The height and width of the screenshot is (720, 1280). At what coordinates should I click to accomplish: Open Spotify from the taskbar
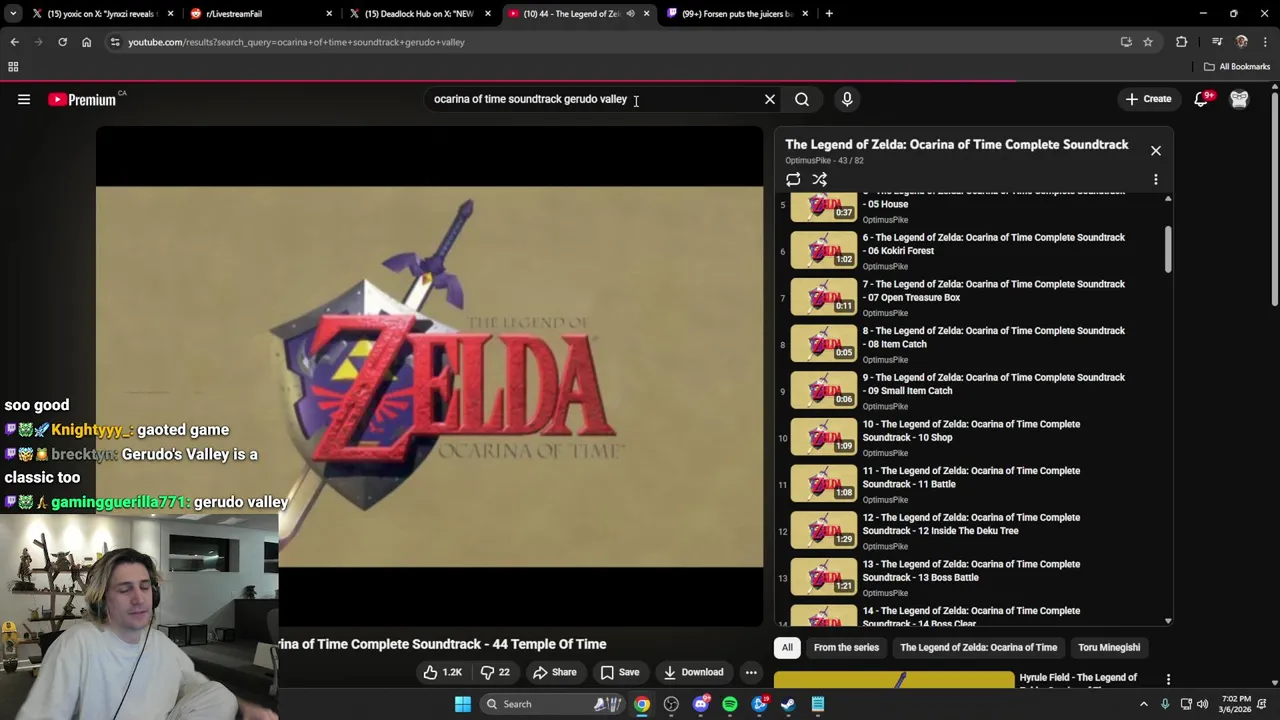[730, 704]
